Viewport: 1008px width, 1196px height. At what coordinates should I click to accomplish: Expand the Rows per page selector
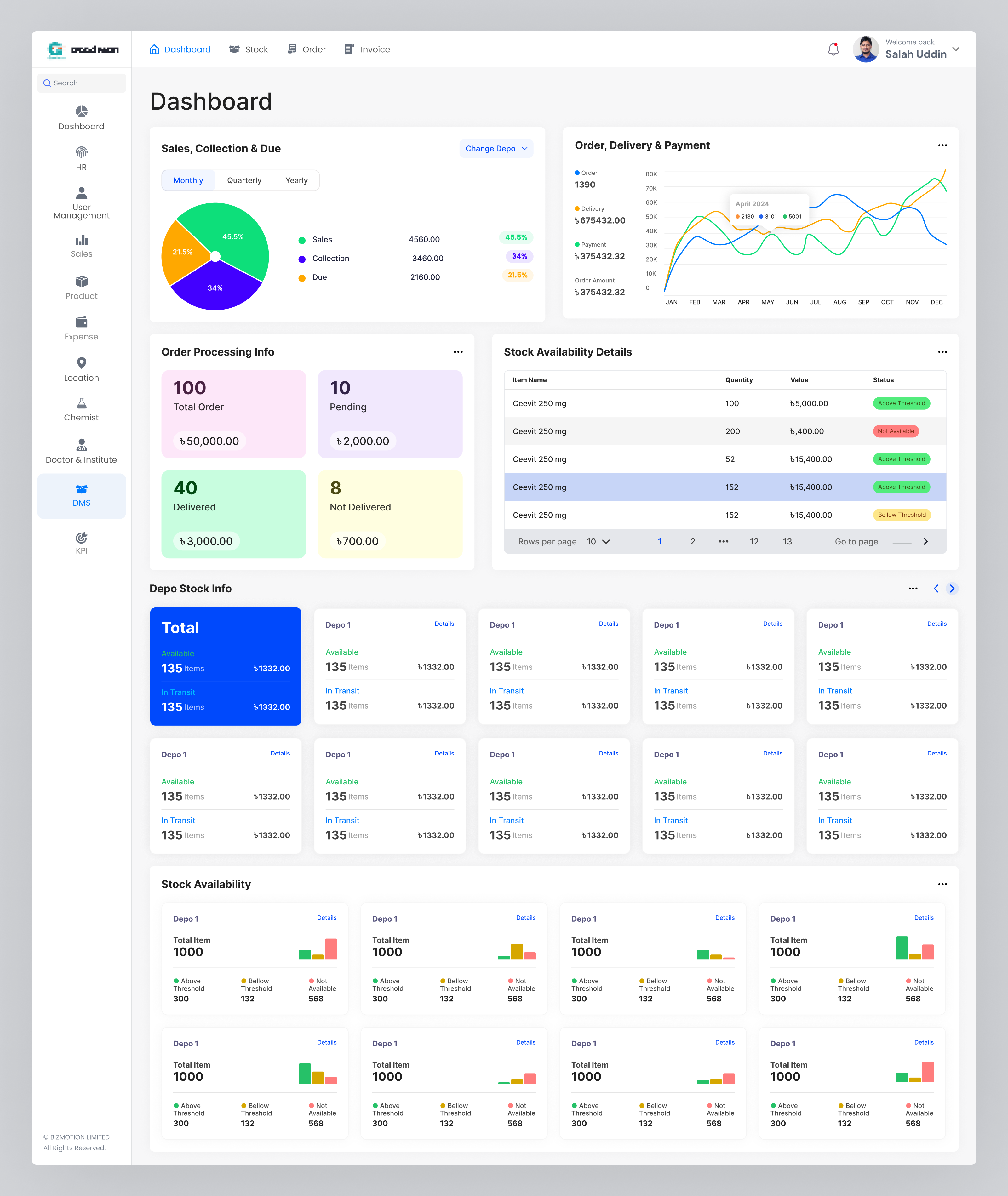point(598,541)
